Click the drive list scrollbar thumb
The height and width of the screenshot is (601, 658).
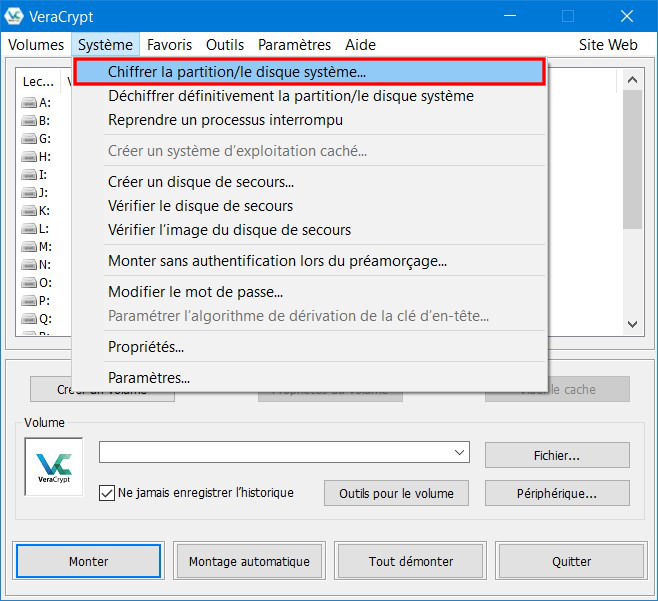(x=632, y=159)
